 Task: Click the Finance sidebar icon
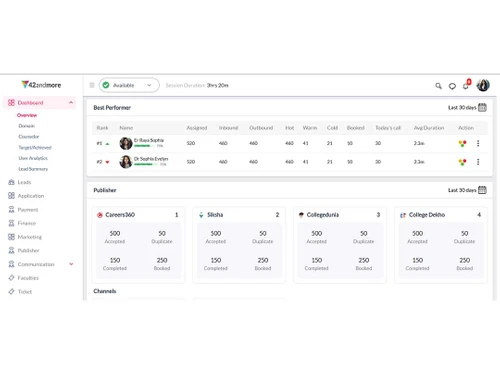point(11,223)
